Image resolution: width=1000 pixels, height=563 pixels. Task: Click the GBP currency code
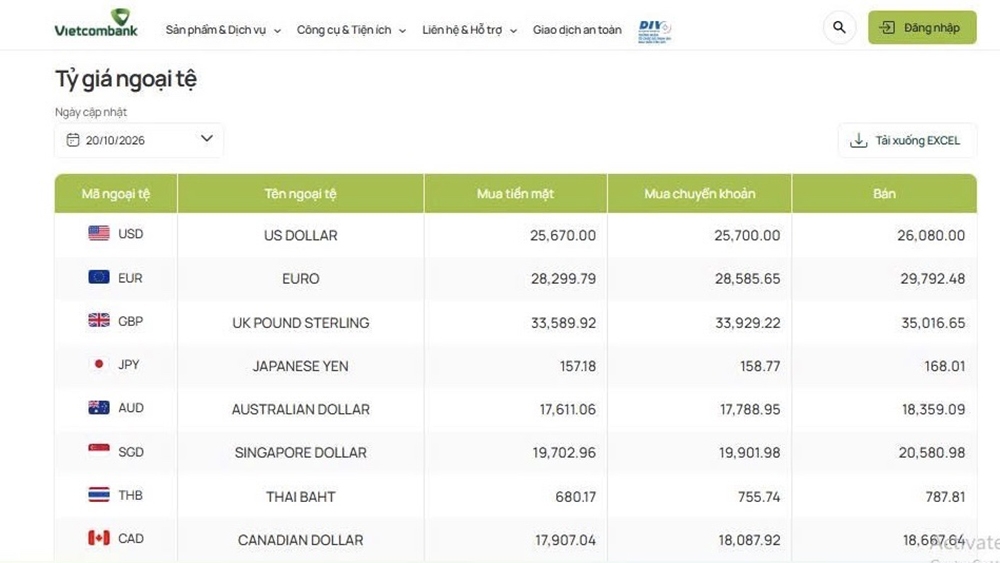pos(131,321)
